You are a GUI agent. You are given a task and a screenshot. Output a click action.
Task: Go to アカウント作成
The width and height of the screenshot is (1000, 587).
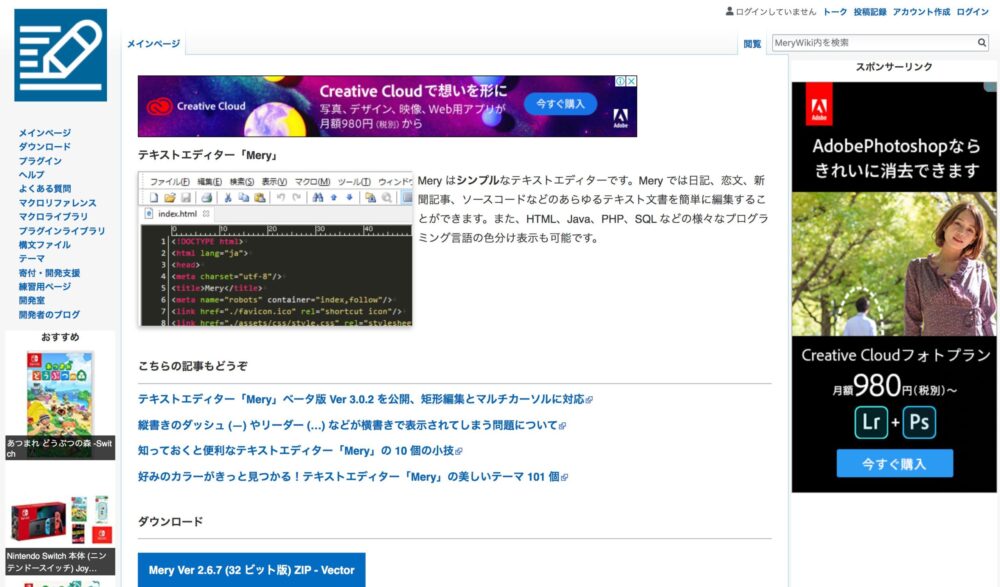pyautogui.click(x=921, y=11)
